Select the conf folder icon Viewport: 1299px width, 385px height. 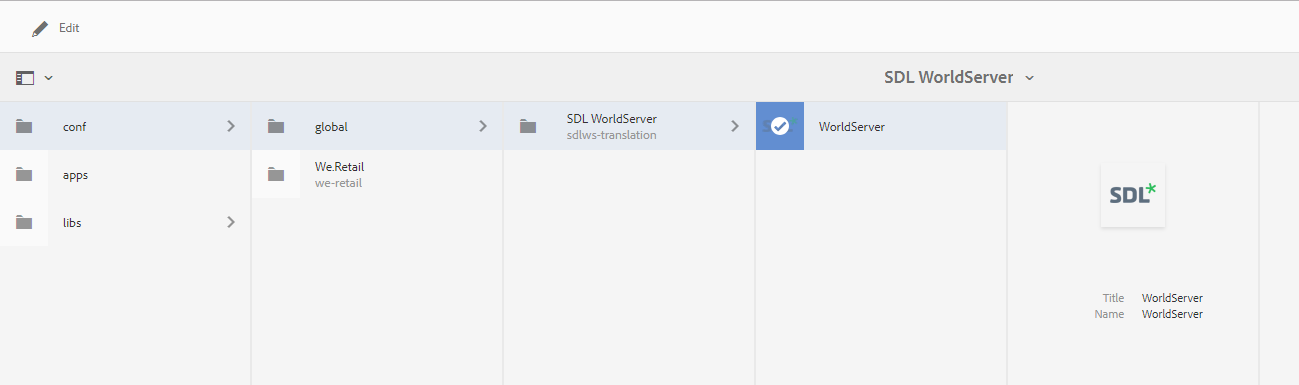24,126
